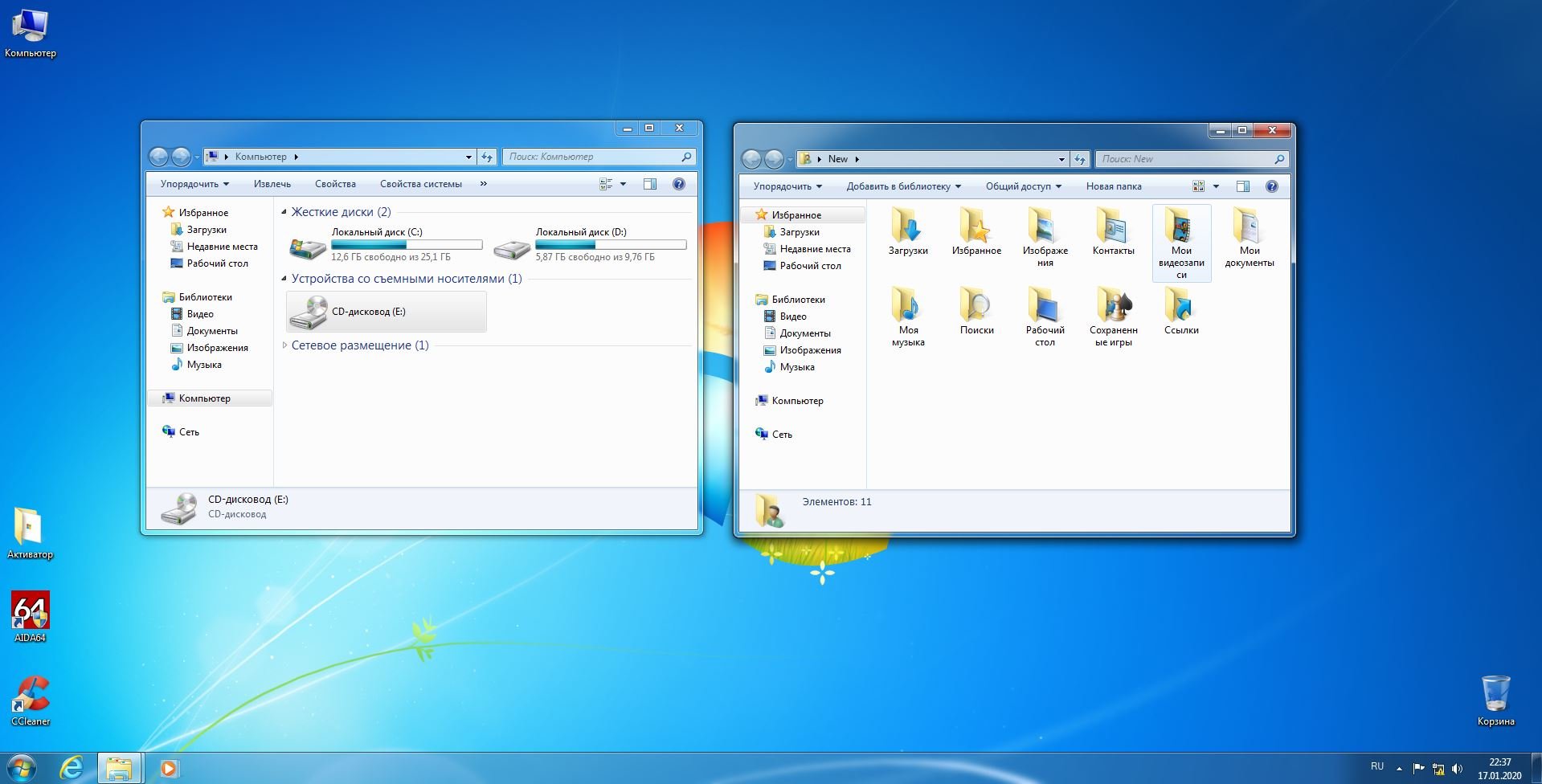Viewport: 1542px width, 784px height.
Task: Select Недавние места in Компьютер window sidebar
Action: [222, 247]
